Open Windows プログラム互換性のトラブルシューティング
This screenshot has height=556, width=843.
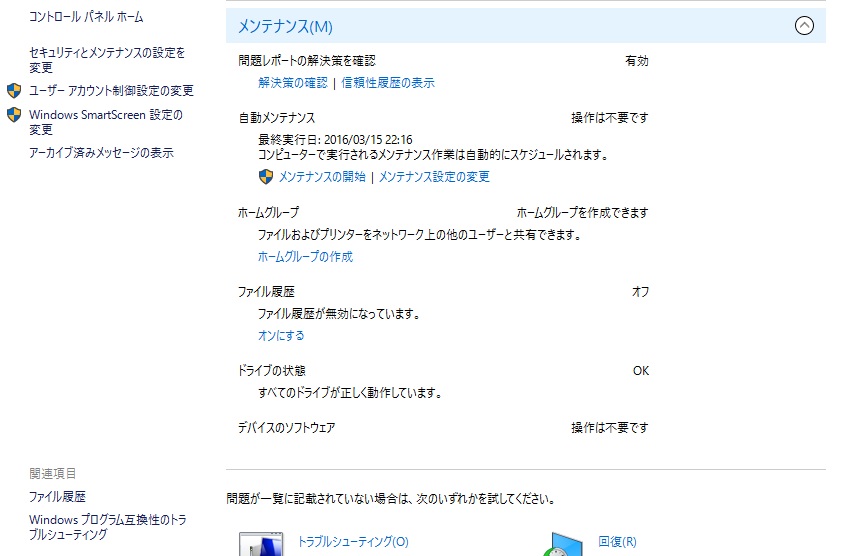[x=108, y=527]
